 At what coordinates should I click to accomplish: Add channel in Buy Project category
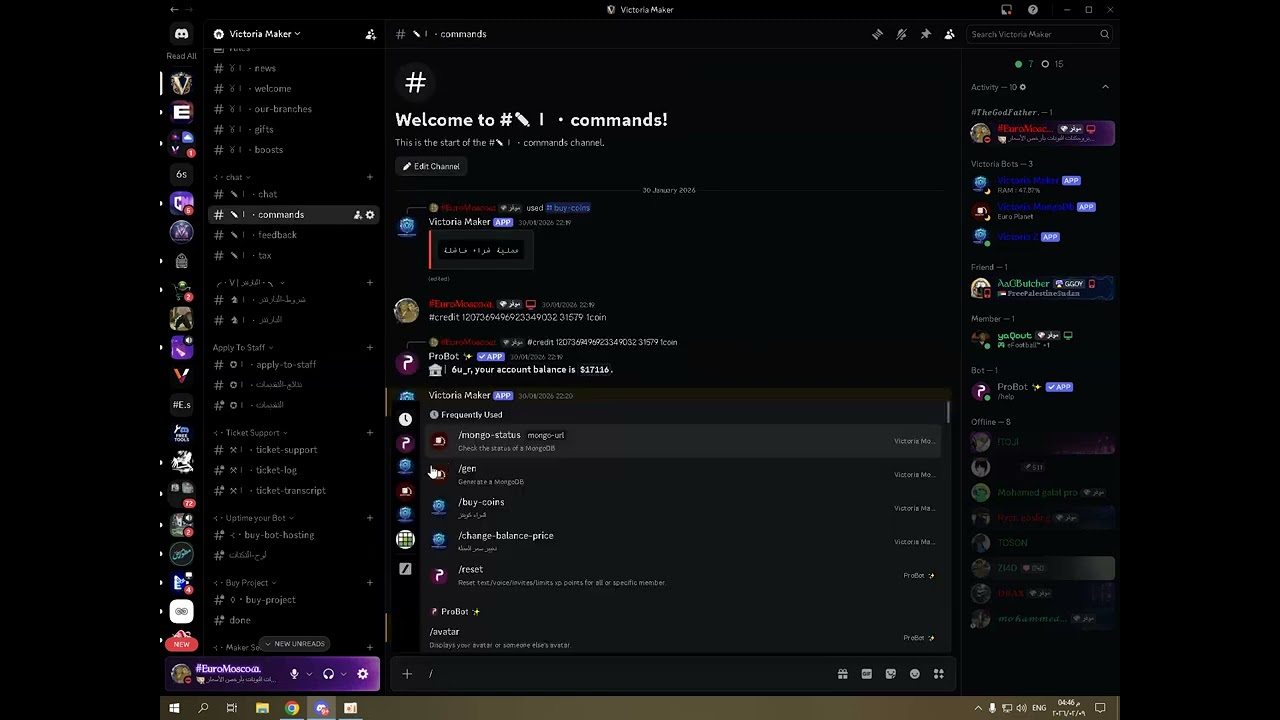point(369,583)
